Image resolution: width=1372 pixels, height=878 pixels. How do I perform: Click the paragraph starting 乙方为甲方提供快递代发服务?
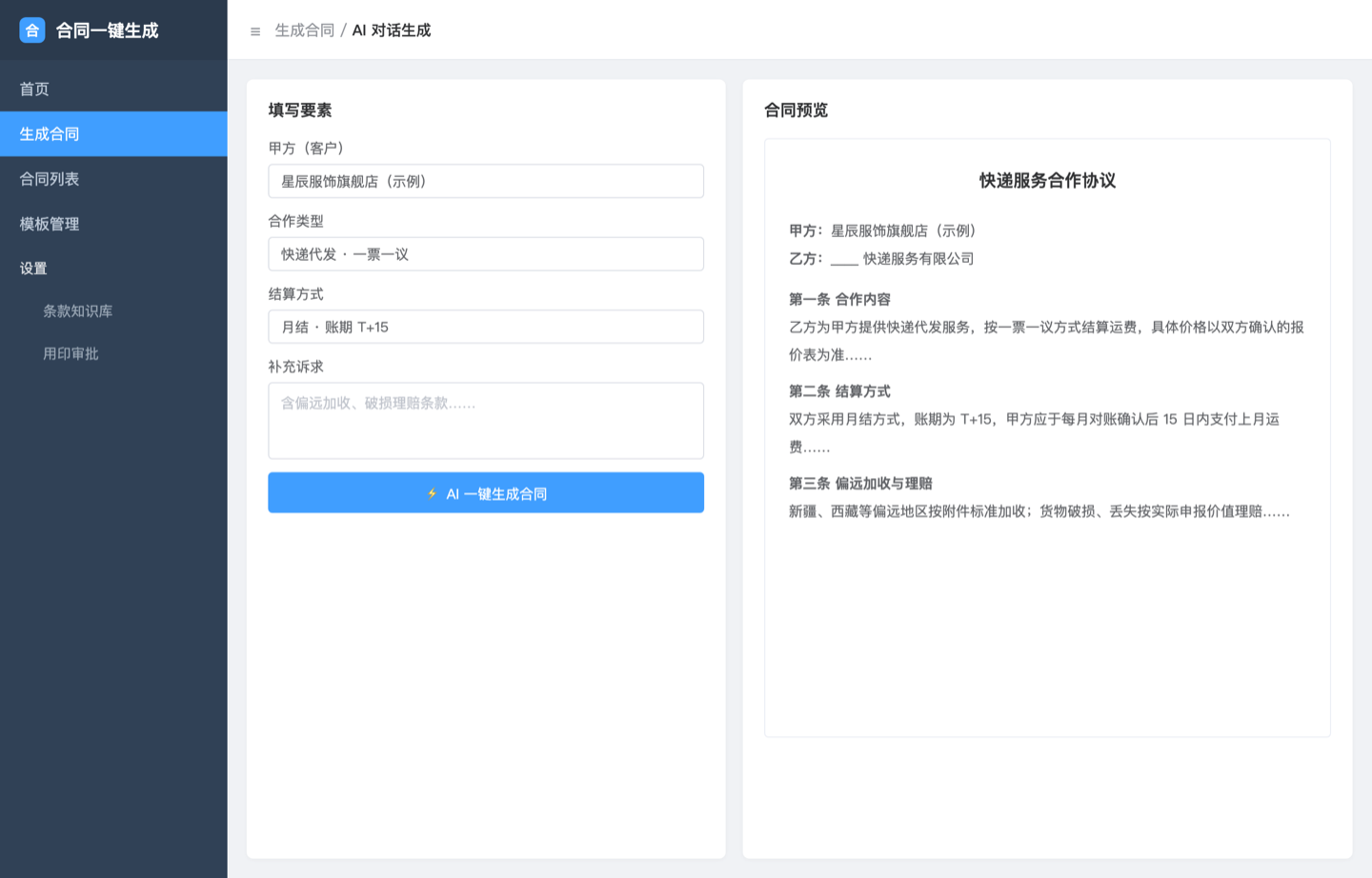1046,341
